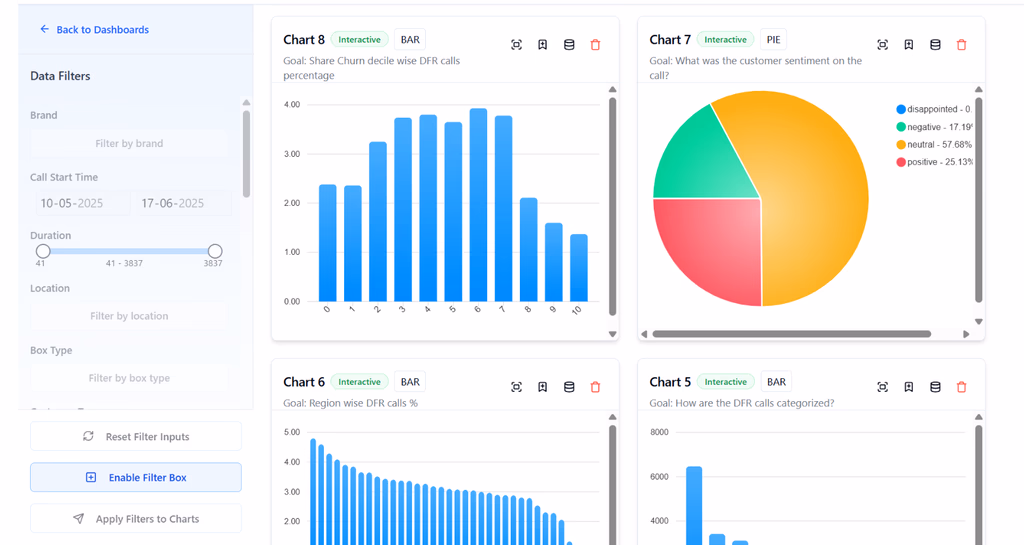This screenshot has height=545, width=1024.
Task: Open Chart 5 database data icon
Action: [x=935, y=387]
